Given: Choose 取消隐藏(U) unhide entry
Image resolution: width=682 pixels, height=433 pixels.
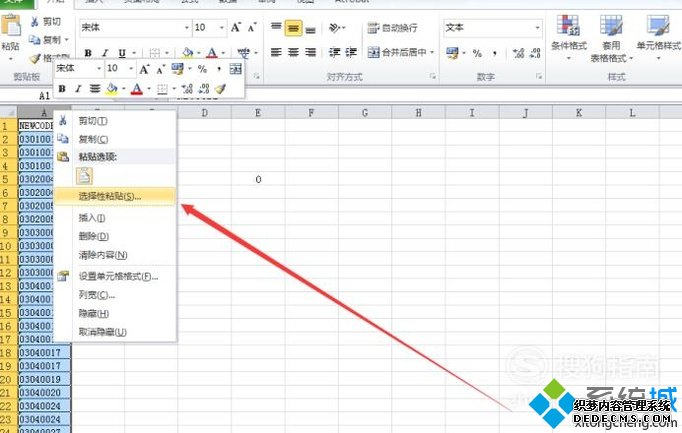Looking at the screenshot, I should click(116, 332).
